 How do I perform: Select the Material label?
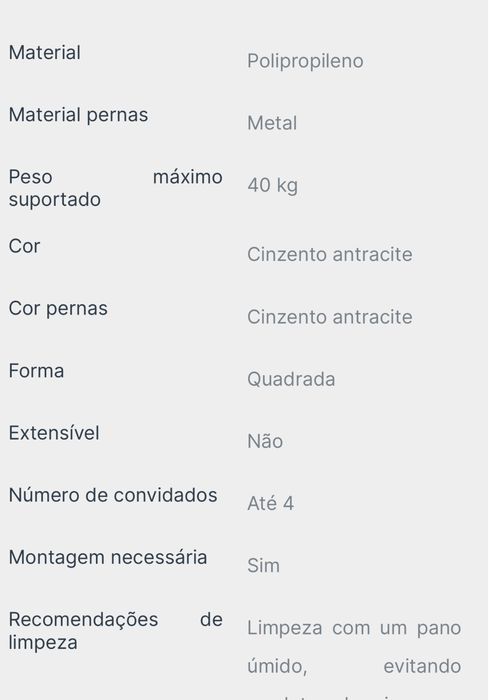(45, 53)
